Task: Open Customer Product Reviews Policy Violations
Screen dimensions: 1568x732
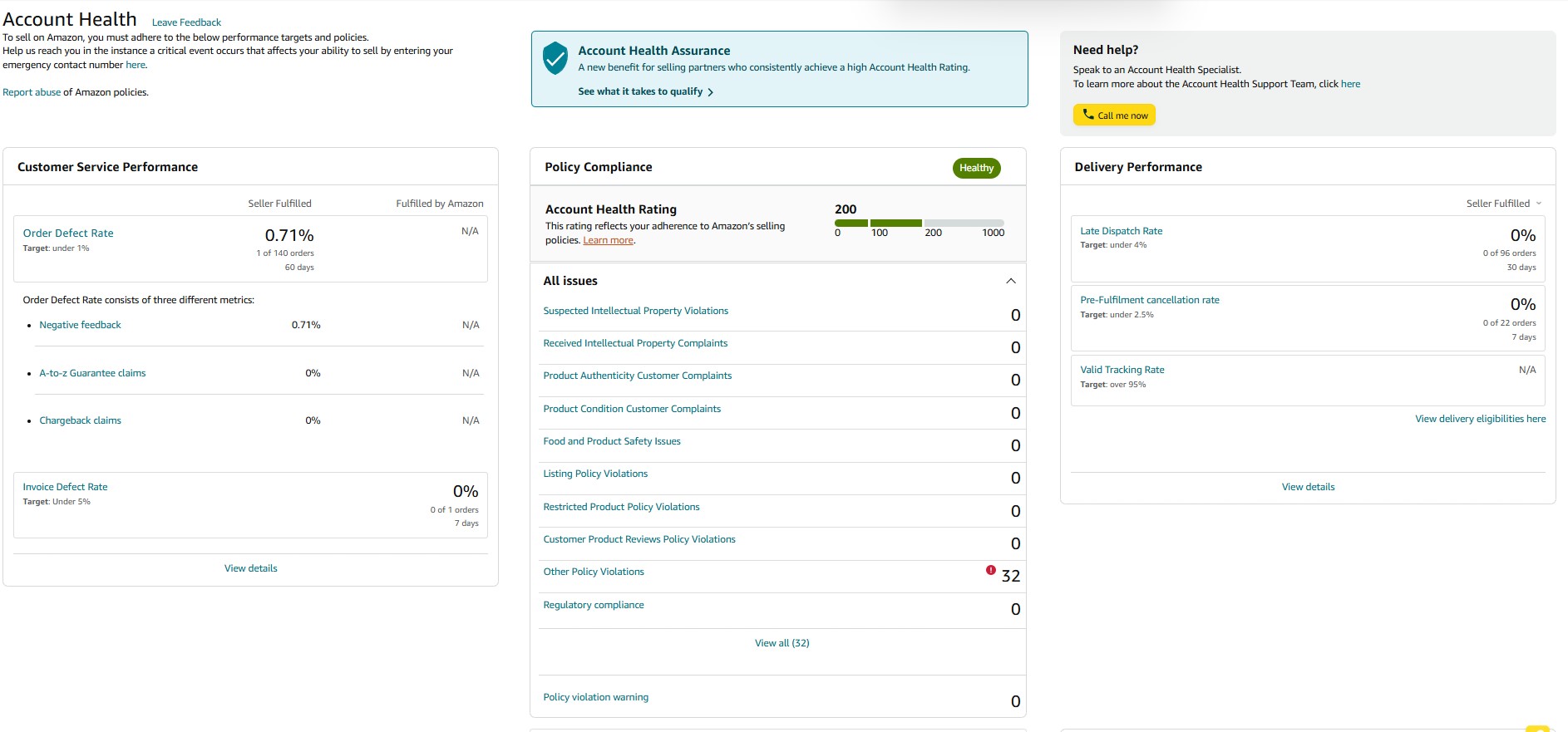Action: [x=639, y=539]
